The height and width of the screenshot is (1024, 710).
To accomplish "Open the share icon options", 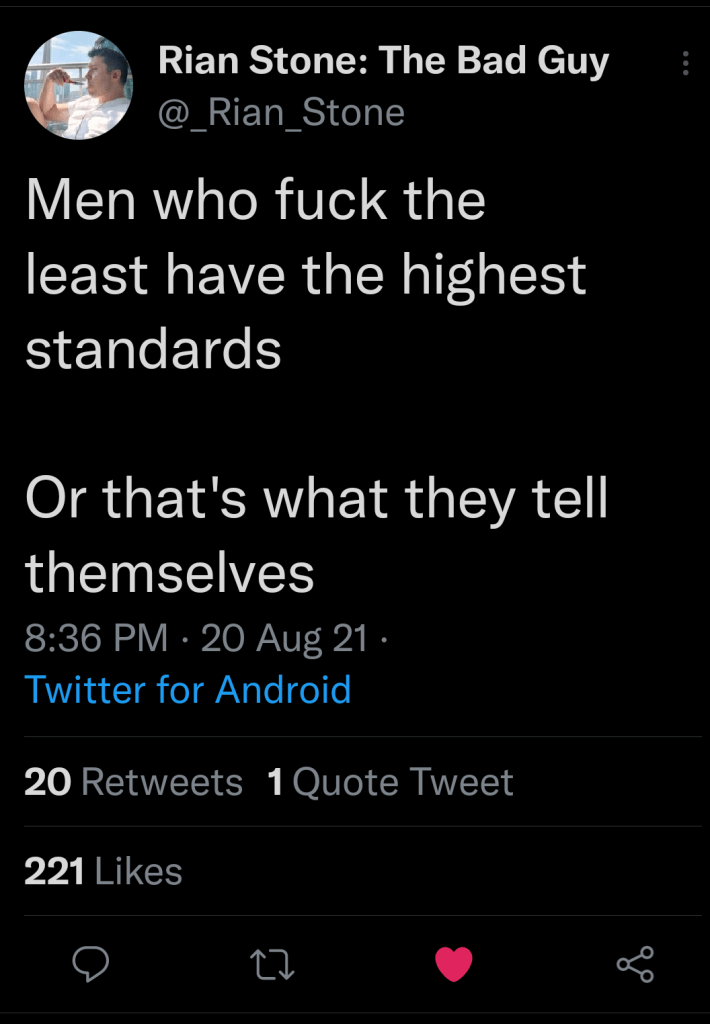I will (635, 964).
